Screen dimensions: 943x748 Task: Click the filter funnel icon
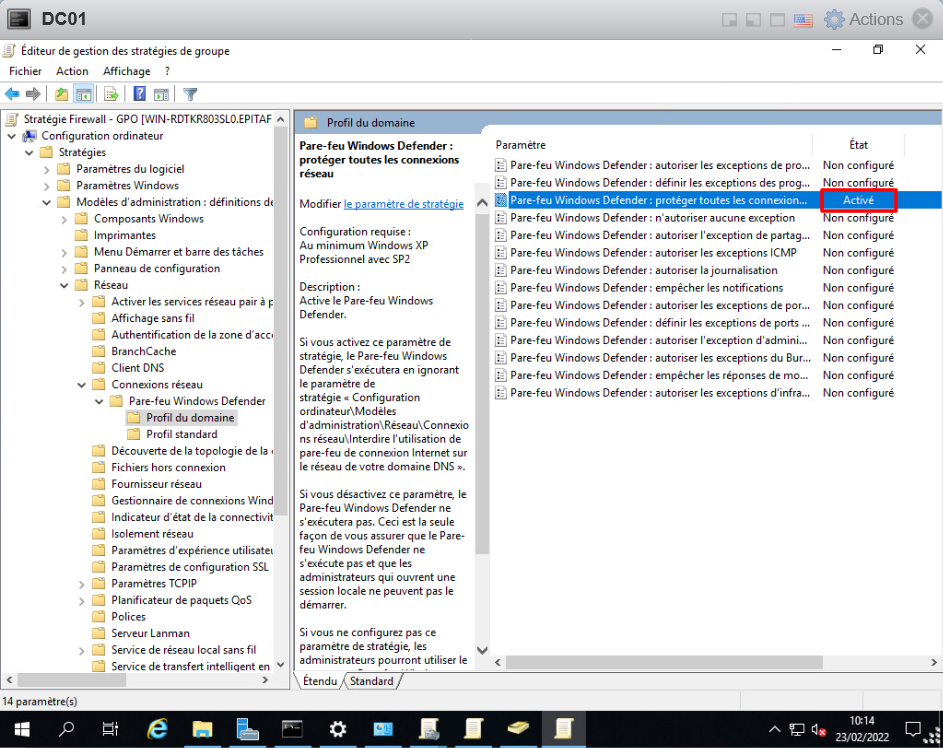coord(190,94)
